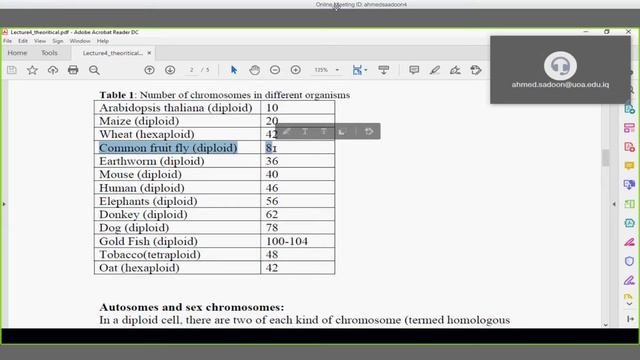Open the View menu
Screen dimensions: 640x360
40,41
